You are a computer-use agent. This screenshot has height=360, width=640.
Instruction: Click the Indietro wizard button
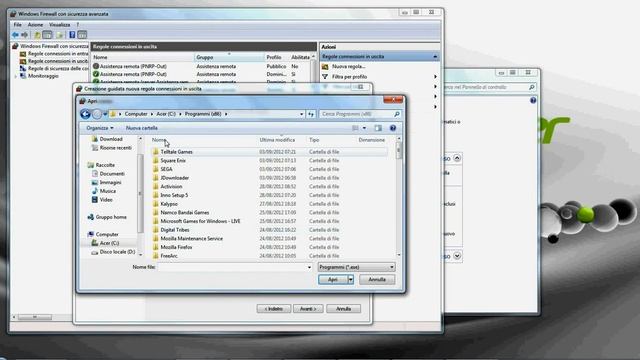(x=274, y=309)
